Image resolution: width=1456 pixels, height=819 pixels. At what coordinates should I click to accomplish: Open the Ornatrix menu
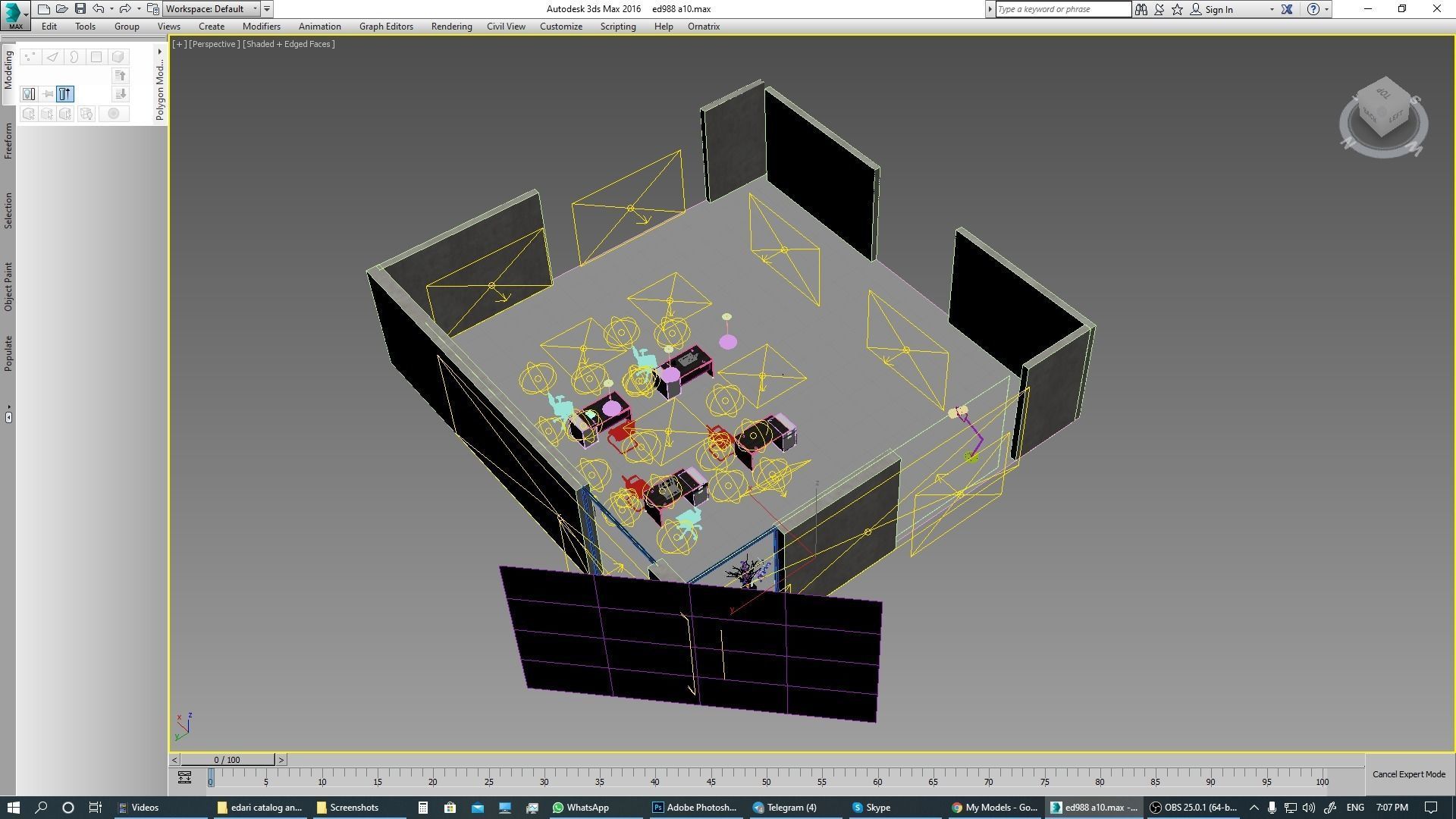pyautogui.click(x=704, y=27)
